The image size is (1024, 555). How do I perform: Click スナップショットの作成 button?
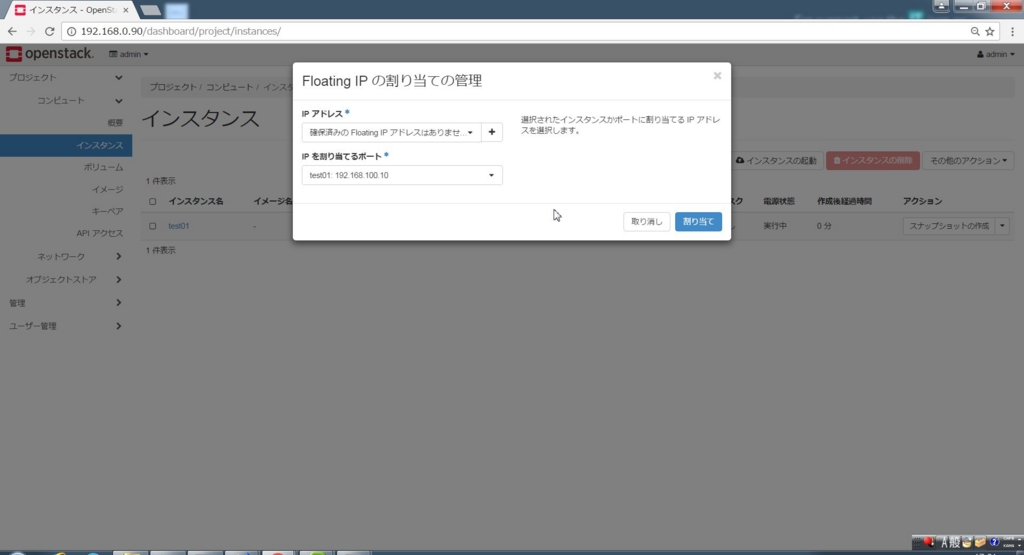(x=949, y=226)
